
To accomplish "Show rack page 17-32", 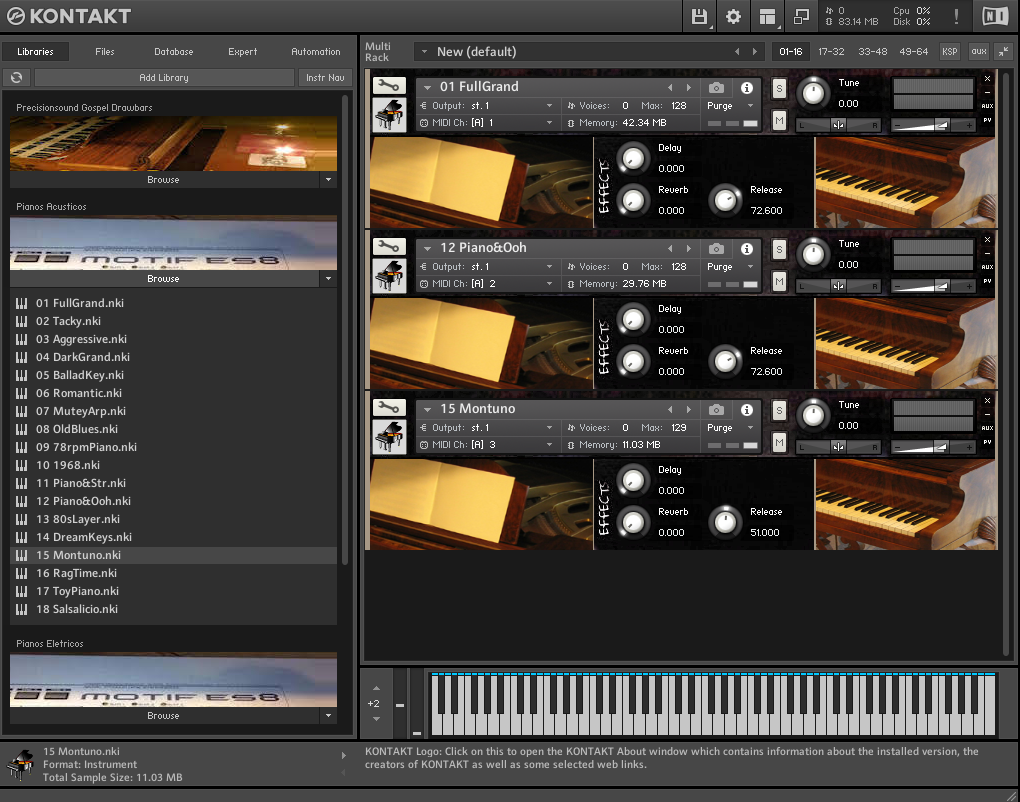I will click(x=831, y=51).
